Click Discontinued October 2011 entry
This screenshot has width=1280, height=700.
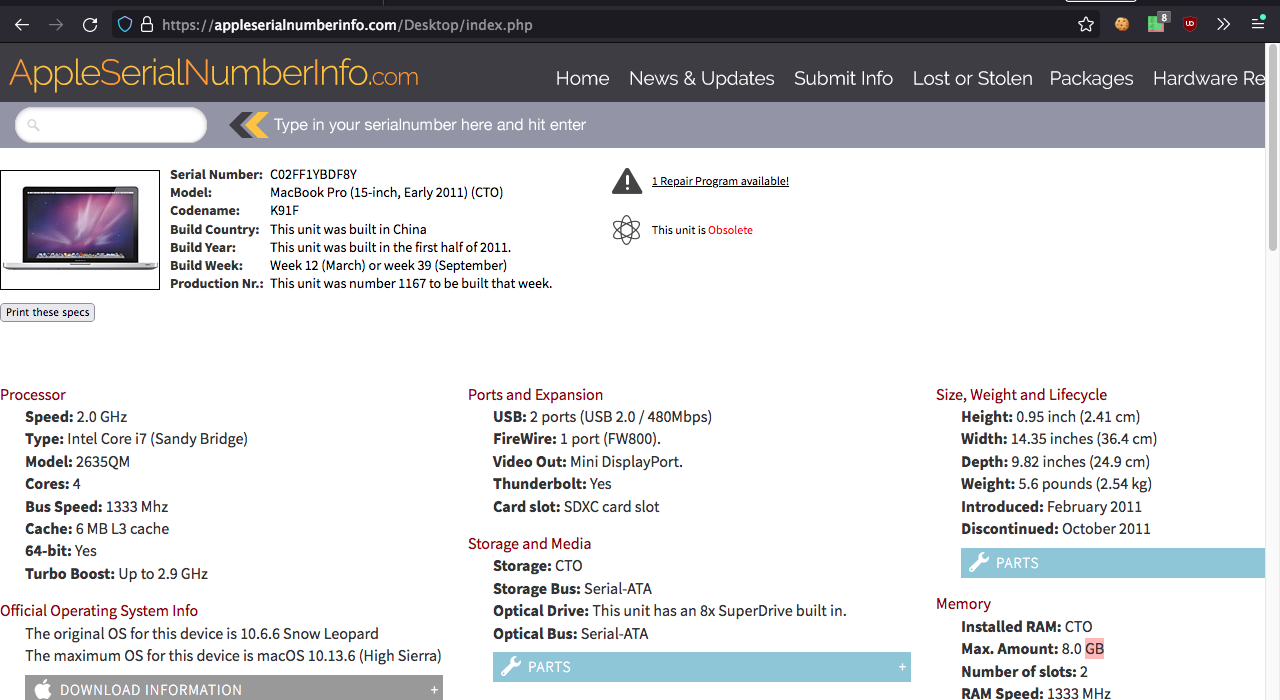click(1056, 528)
